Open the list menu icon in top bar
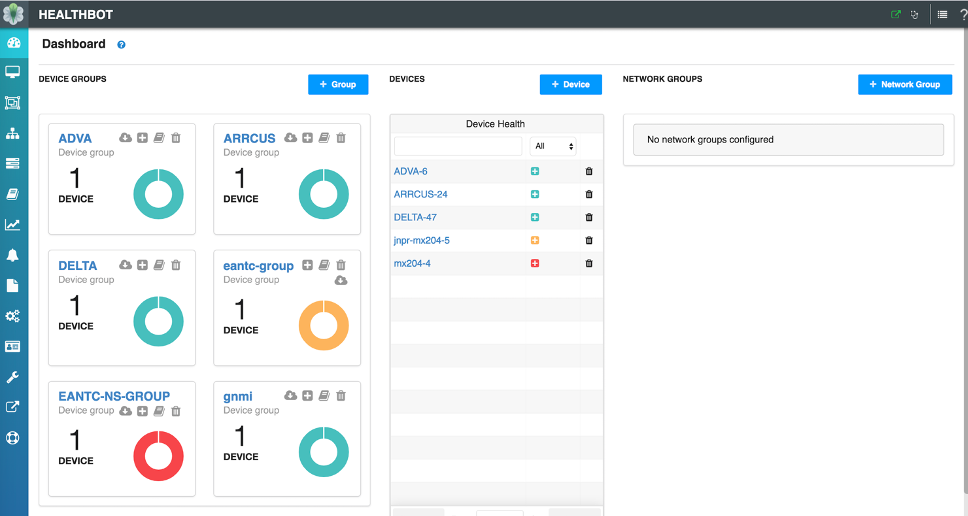Viewport: 968px width, 516px height. 942,14
